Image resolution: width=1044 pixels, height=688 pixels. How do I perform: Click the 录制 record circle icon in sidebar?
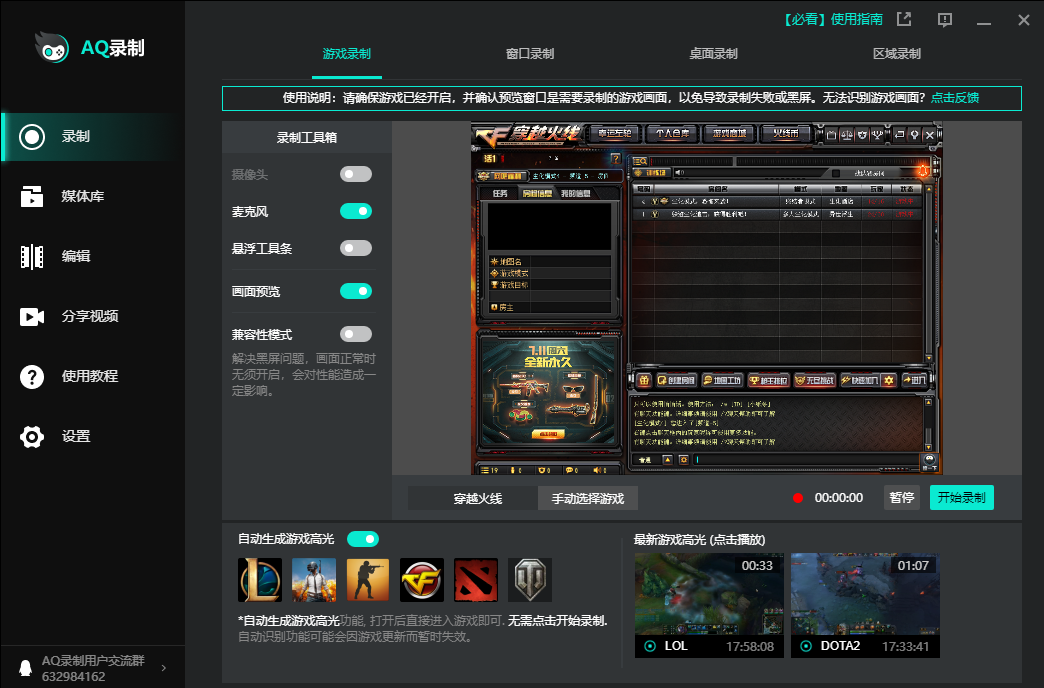pyautogui.click(x=32, y=137)
